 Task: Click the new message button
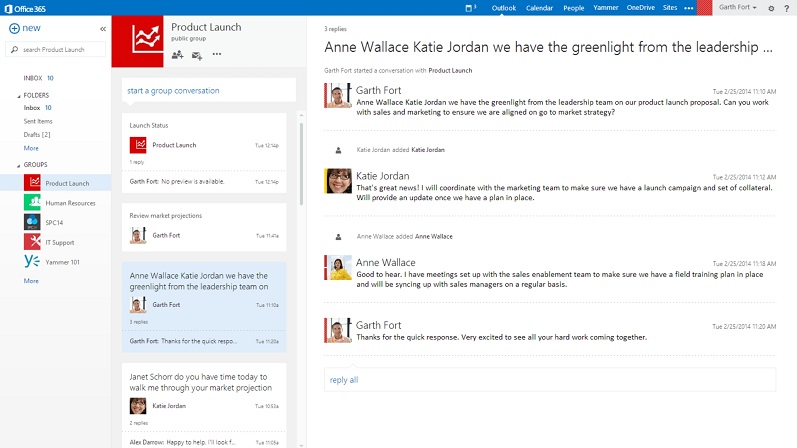(24, 28)
